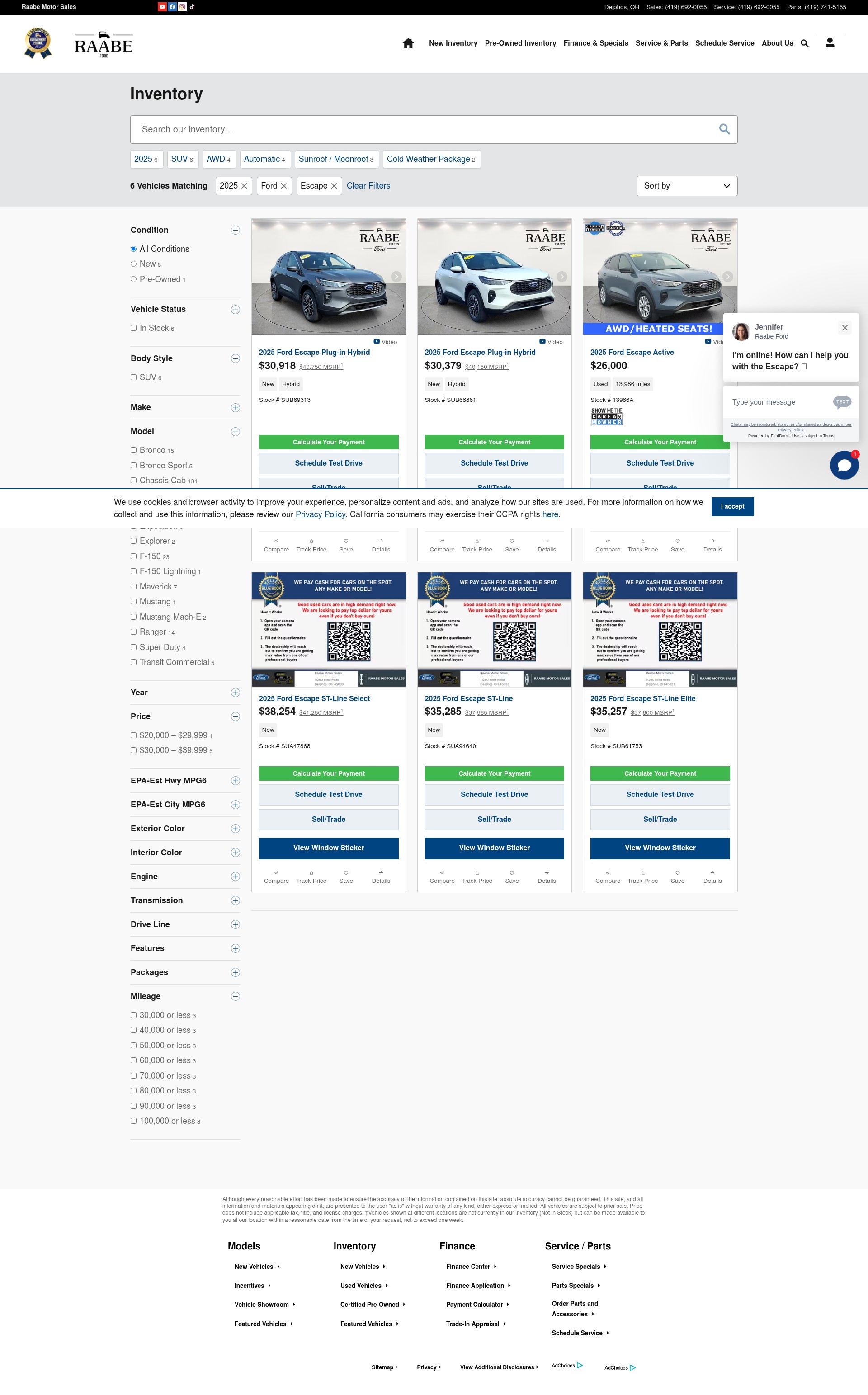Screen dimensions: 868x1395
Task: Collapse the Mileage filter section
Action: click(236, 996)
